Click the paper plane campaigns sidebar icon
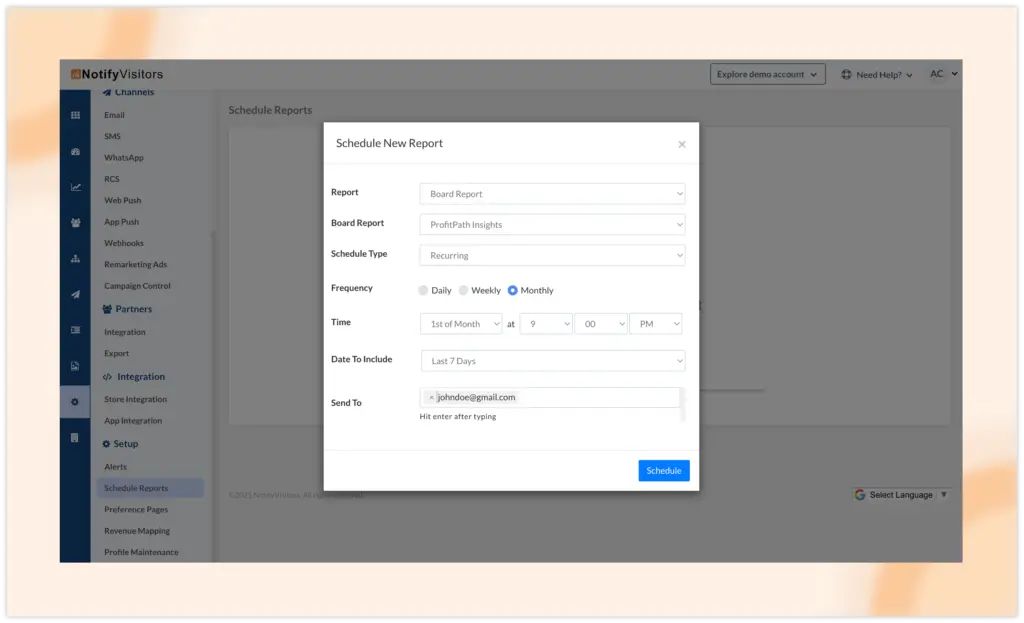 coord(75,294)
